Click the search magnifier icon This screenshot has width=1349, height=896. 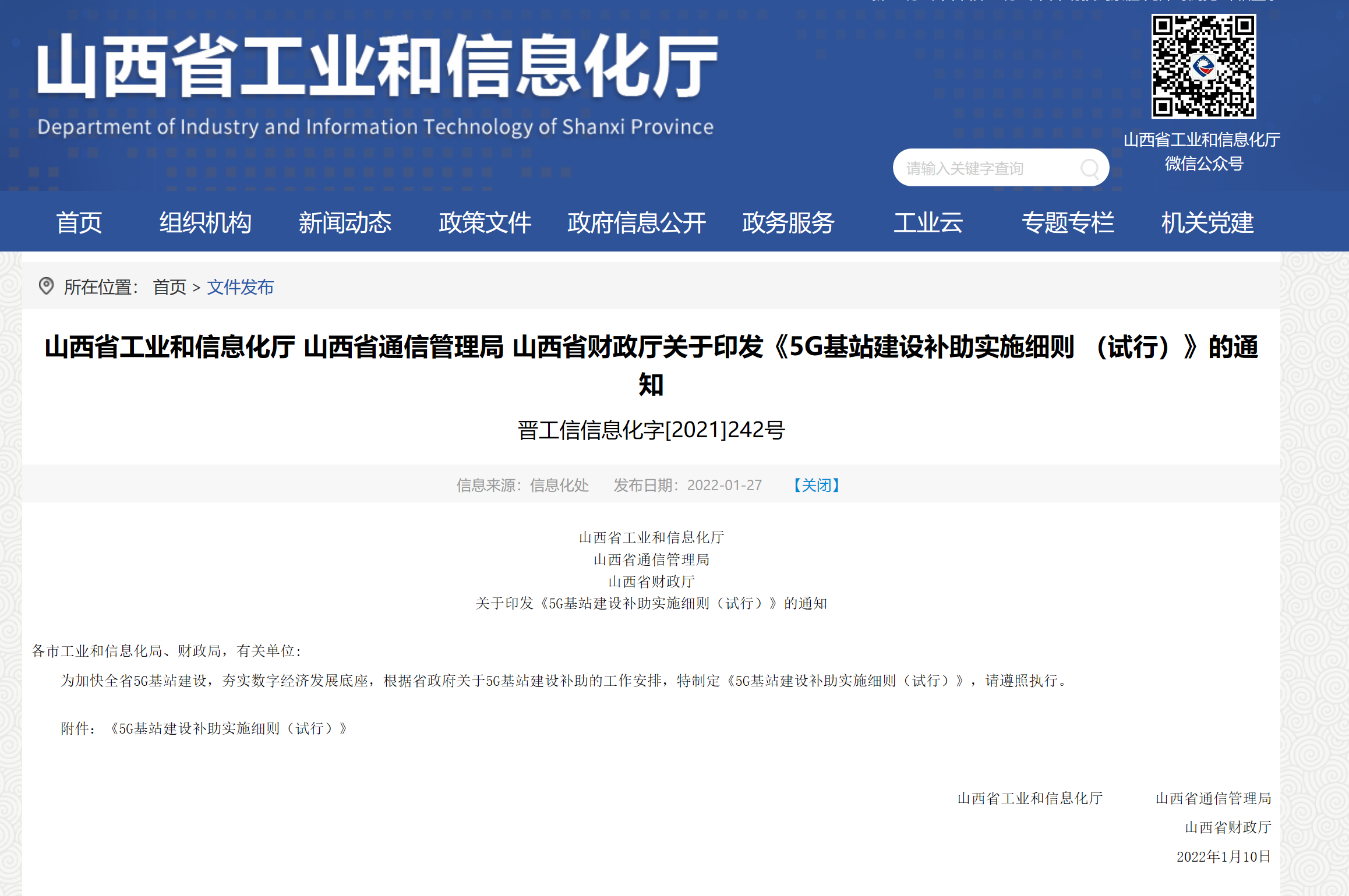coord(1089,168)
